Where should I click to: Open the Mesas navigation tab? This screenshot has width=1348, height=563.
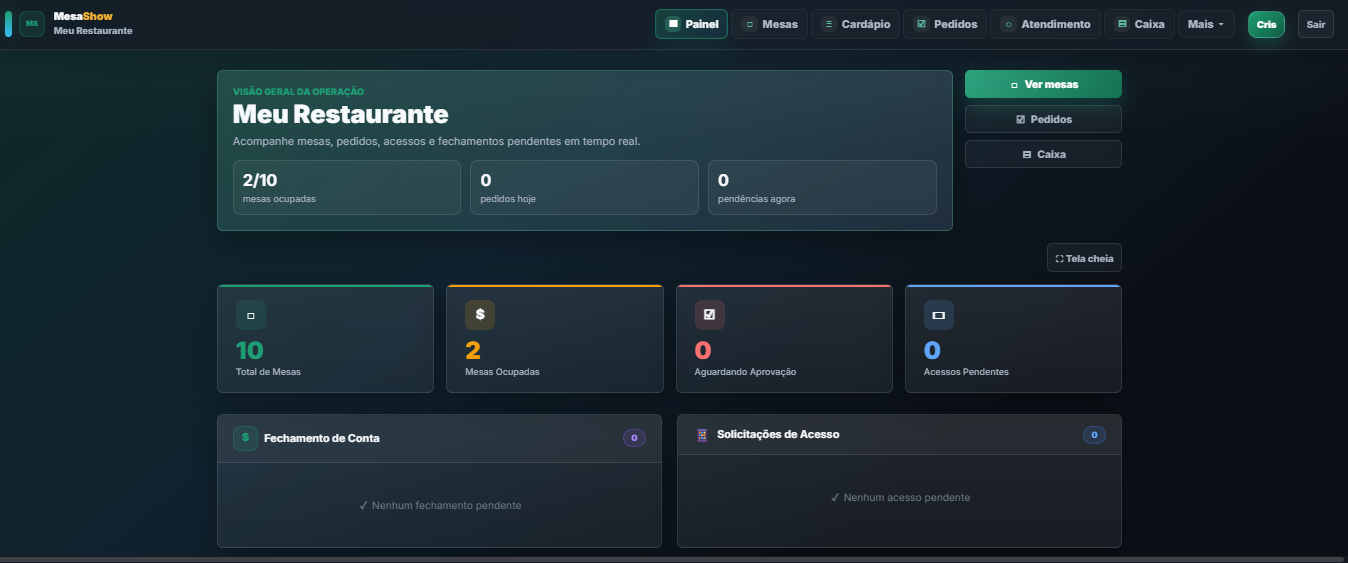click(769, 24)
